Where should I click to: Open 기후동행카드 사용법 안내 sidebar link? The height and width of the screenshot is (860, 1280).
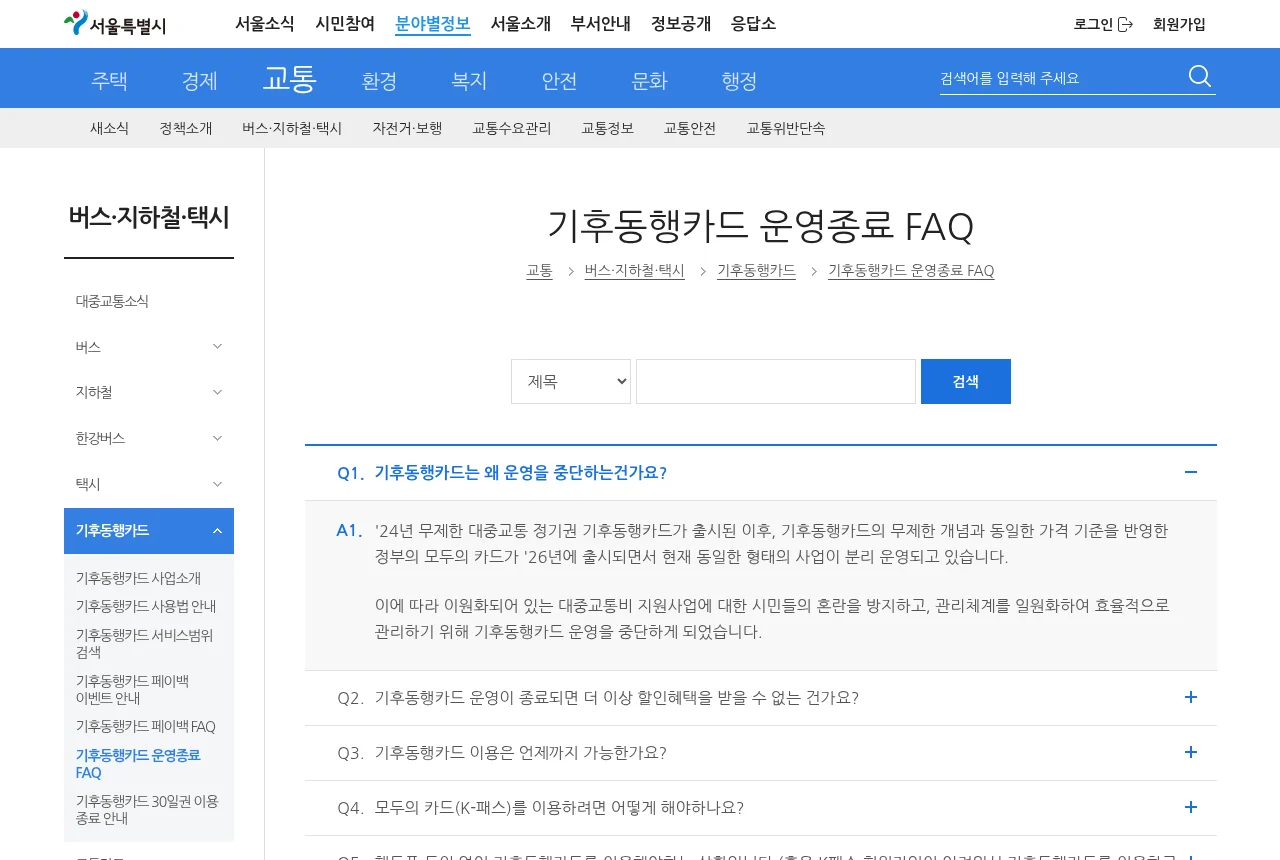click(146, 606)
